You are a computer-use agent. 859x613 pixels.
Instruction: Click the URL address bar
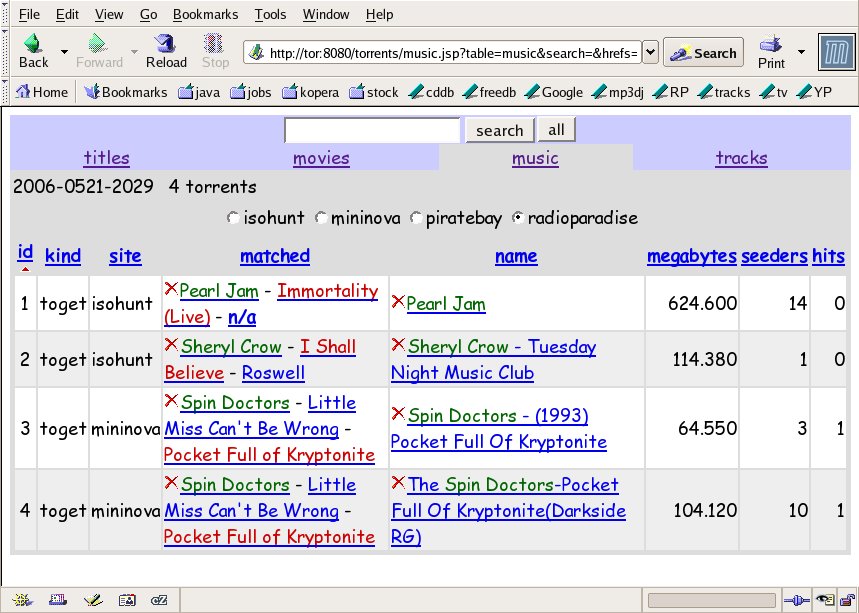(x=443, y=53)
